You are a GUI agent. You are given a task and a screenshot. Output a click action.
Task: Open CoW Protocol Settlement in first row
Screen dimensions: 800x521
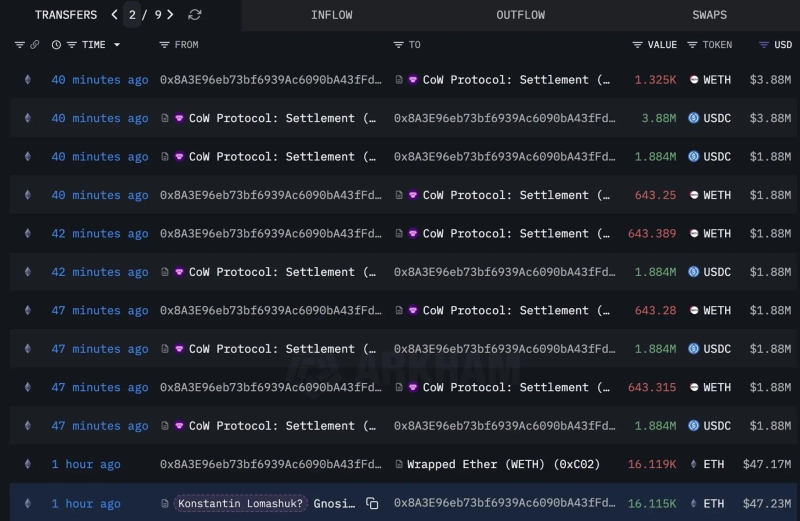click(x=515, y=80)
